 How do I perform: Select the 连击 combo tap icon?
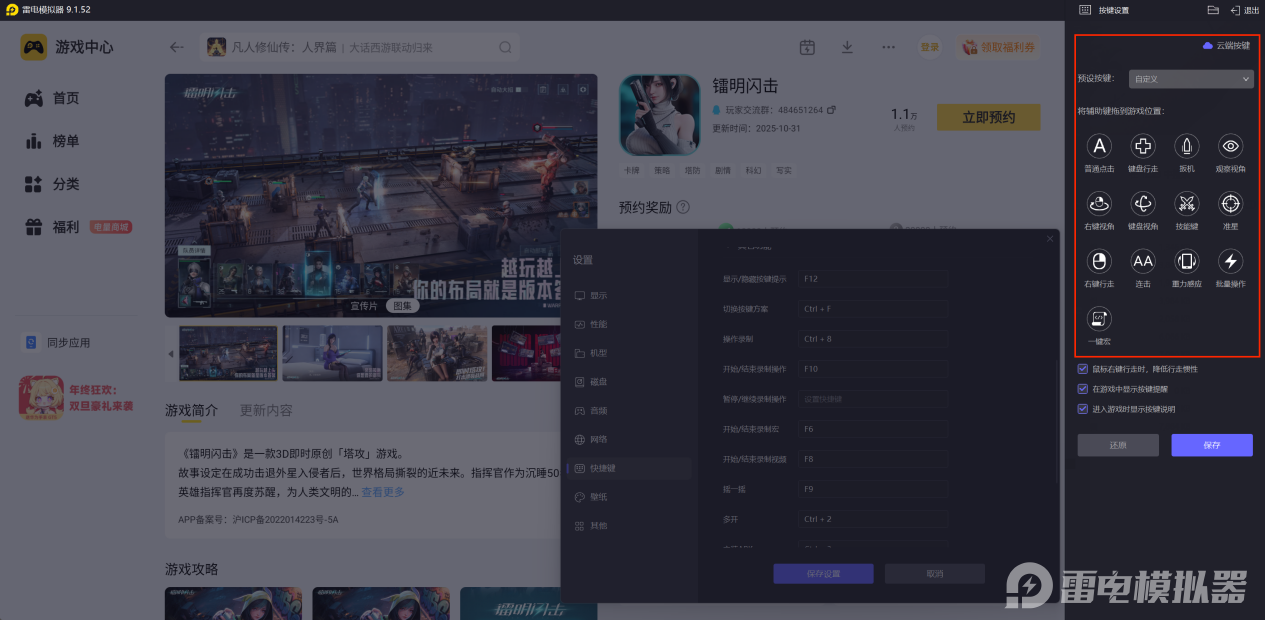pyautogui.click(x=1143, y=262)
